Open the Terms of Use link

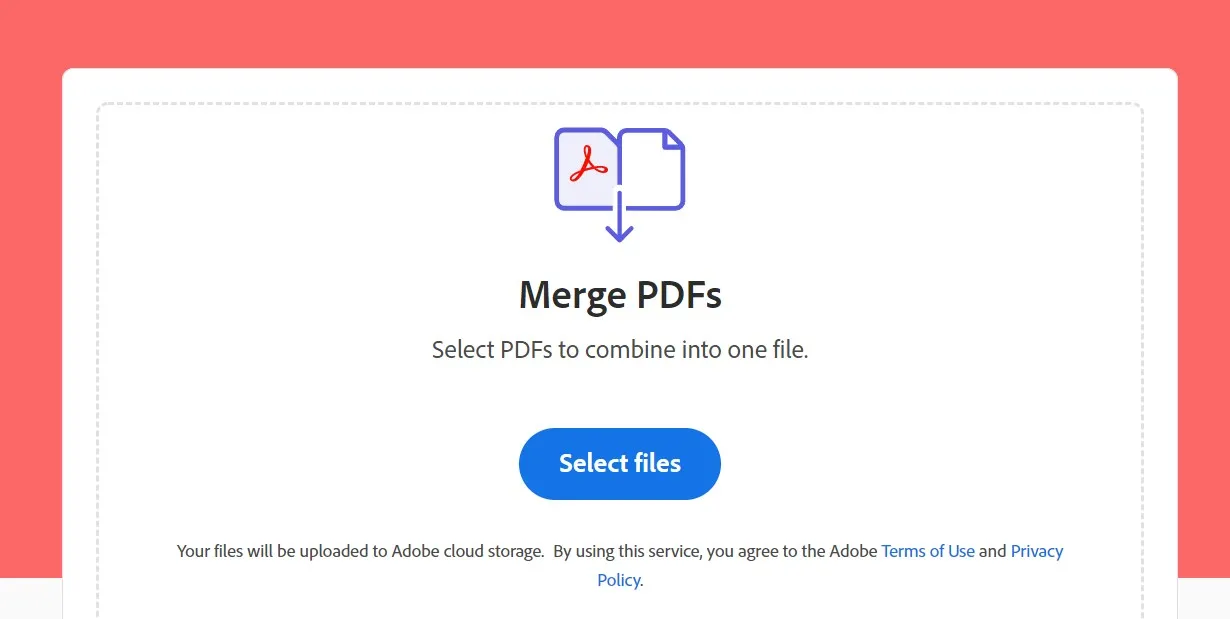point(928,551)
